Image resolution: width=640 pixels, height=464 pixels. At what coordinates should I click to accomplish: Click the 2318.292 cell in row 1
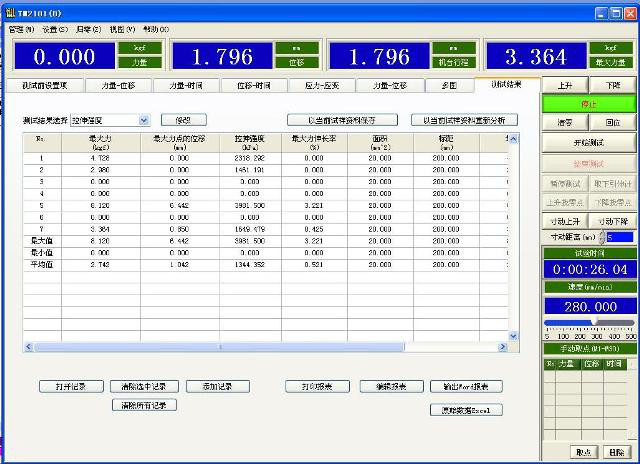coord(250,158)
